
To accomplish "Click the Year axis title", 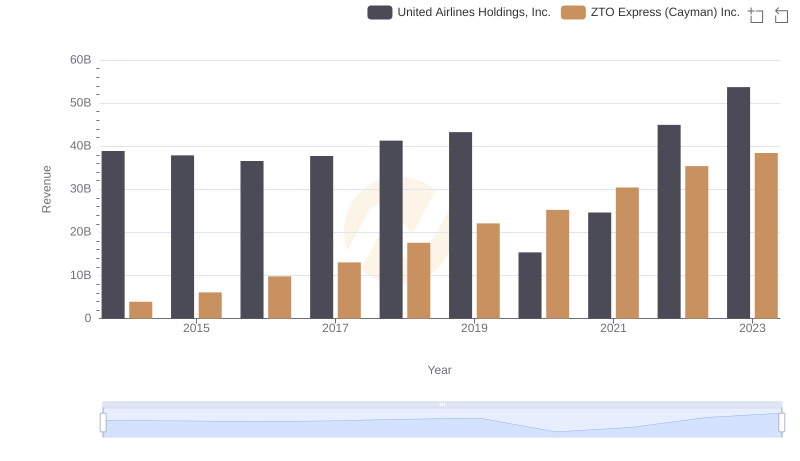I will point(439,370).
